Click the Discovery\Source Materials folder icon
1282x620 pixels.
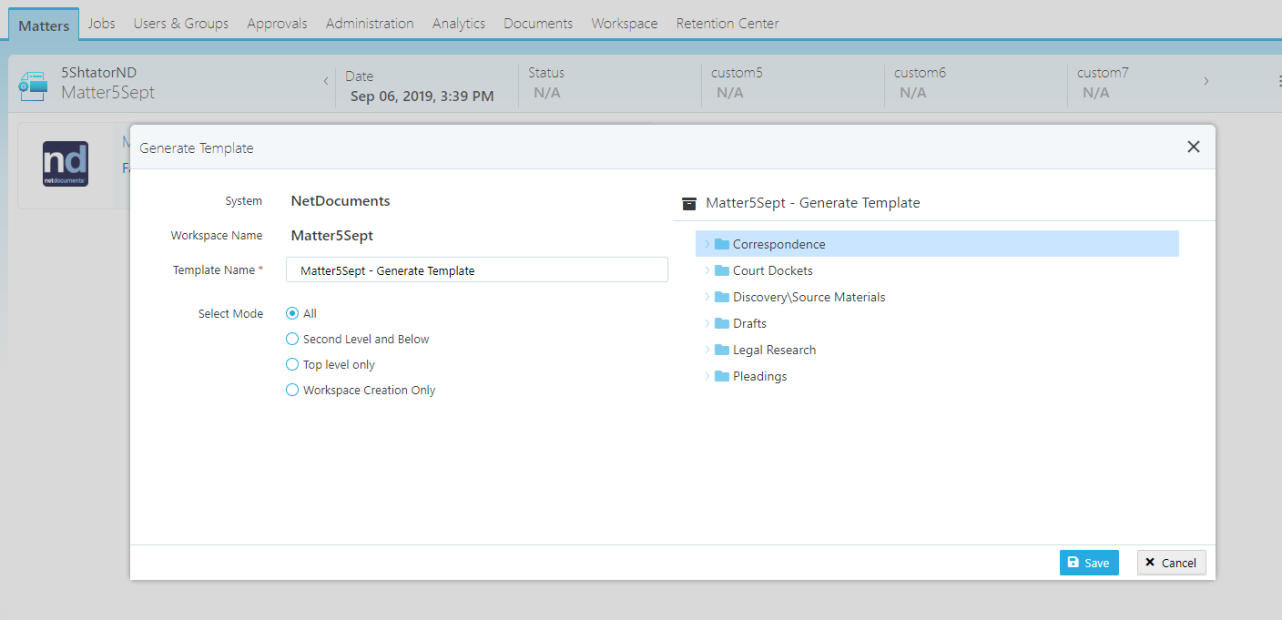[722, 297]
